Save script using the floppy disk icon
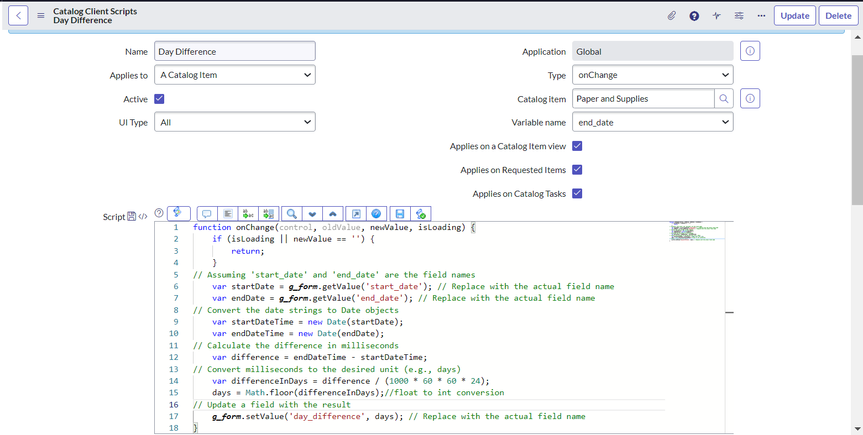Viewport: 863px width, 435px height. click(400, 214)
